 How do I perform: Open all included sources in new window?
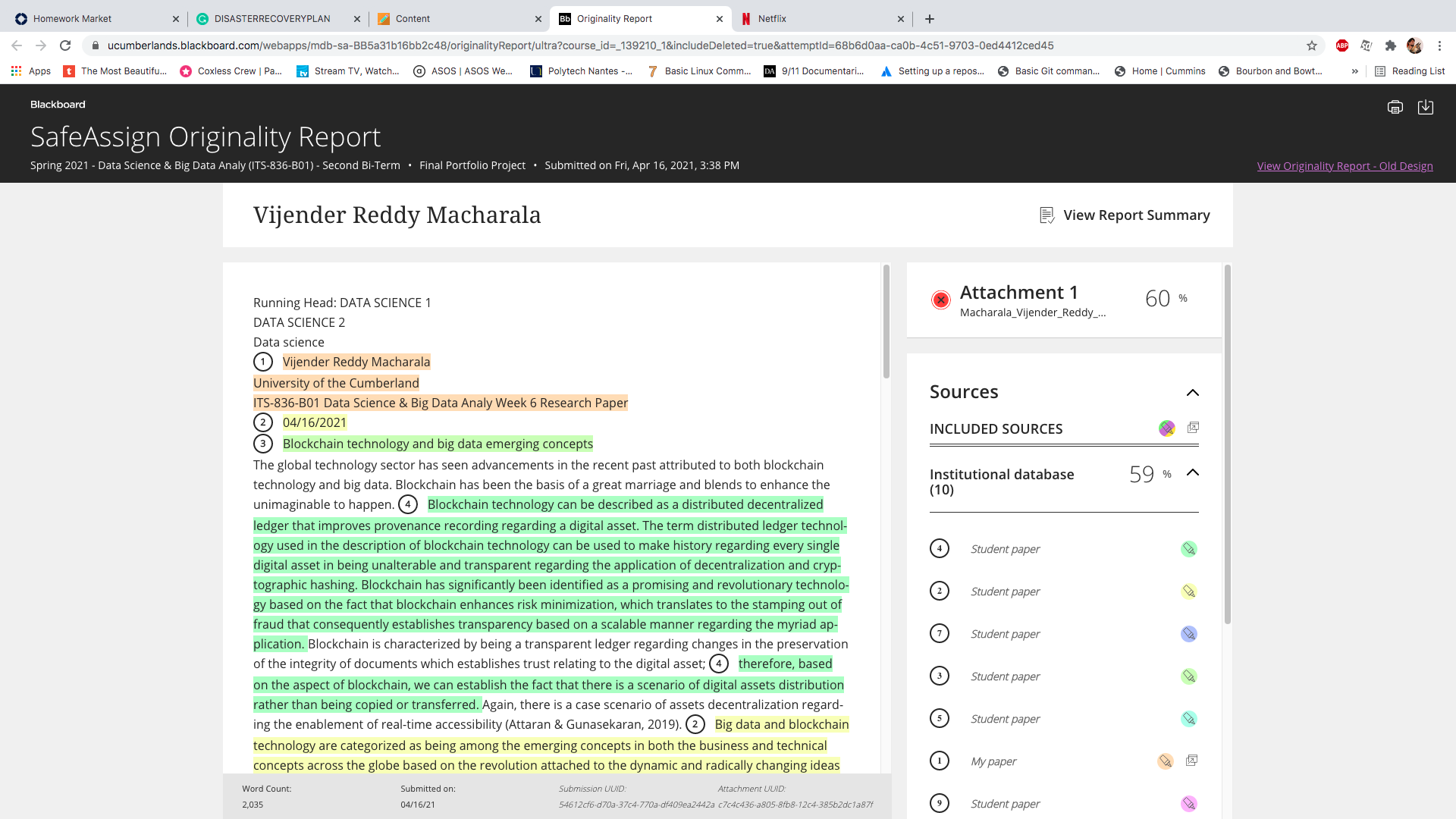1193,428
